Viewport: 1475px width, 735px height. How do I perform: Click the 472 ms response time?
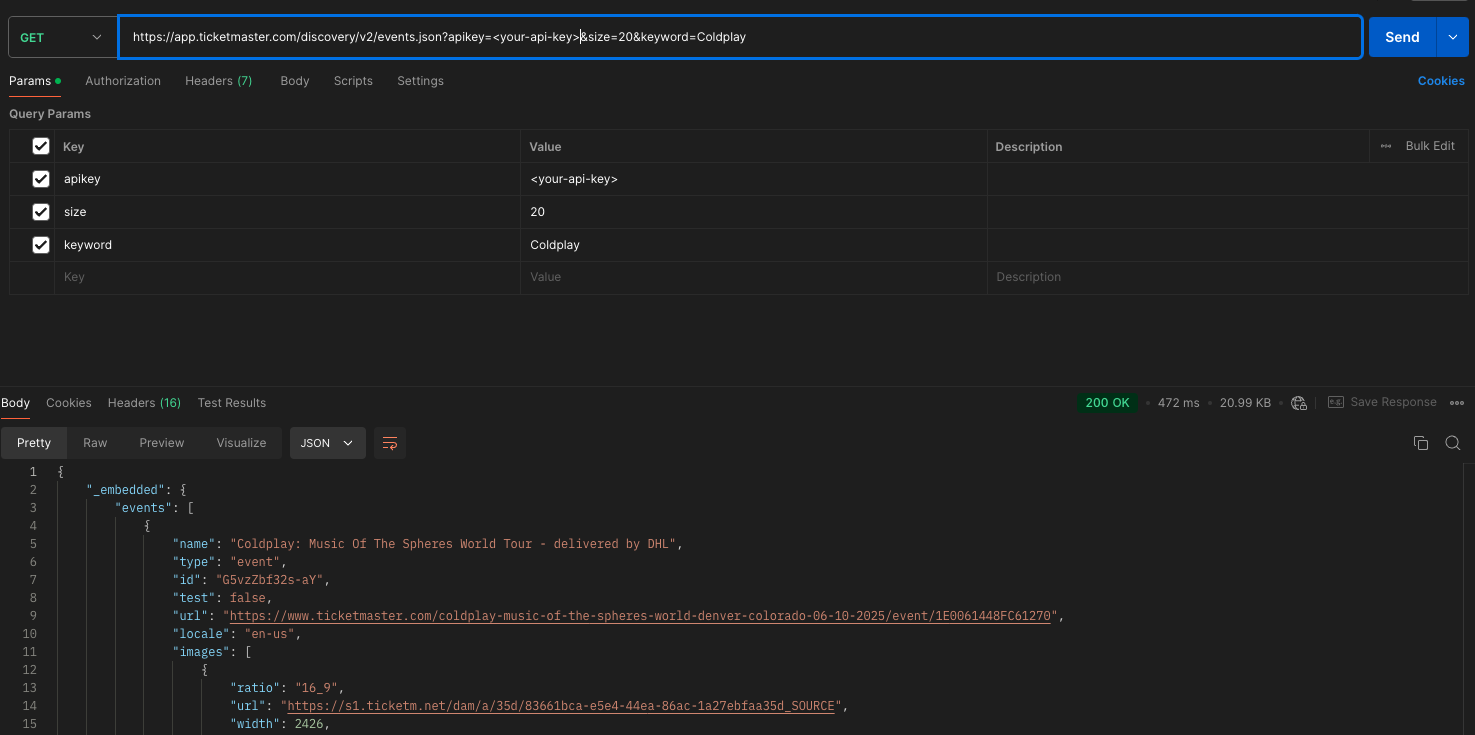pos(1178,403)
